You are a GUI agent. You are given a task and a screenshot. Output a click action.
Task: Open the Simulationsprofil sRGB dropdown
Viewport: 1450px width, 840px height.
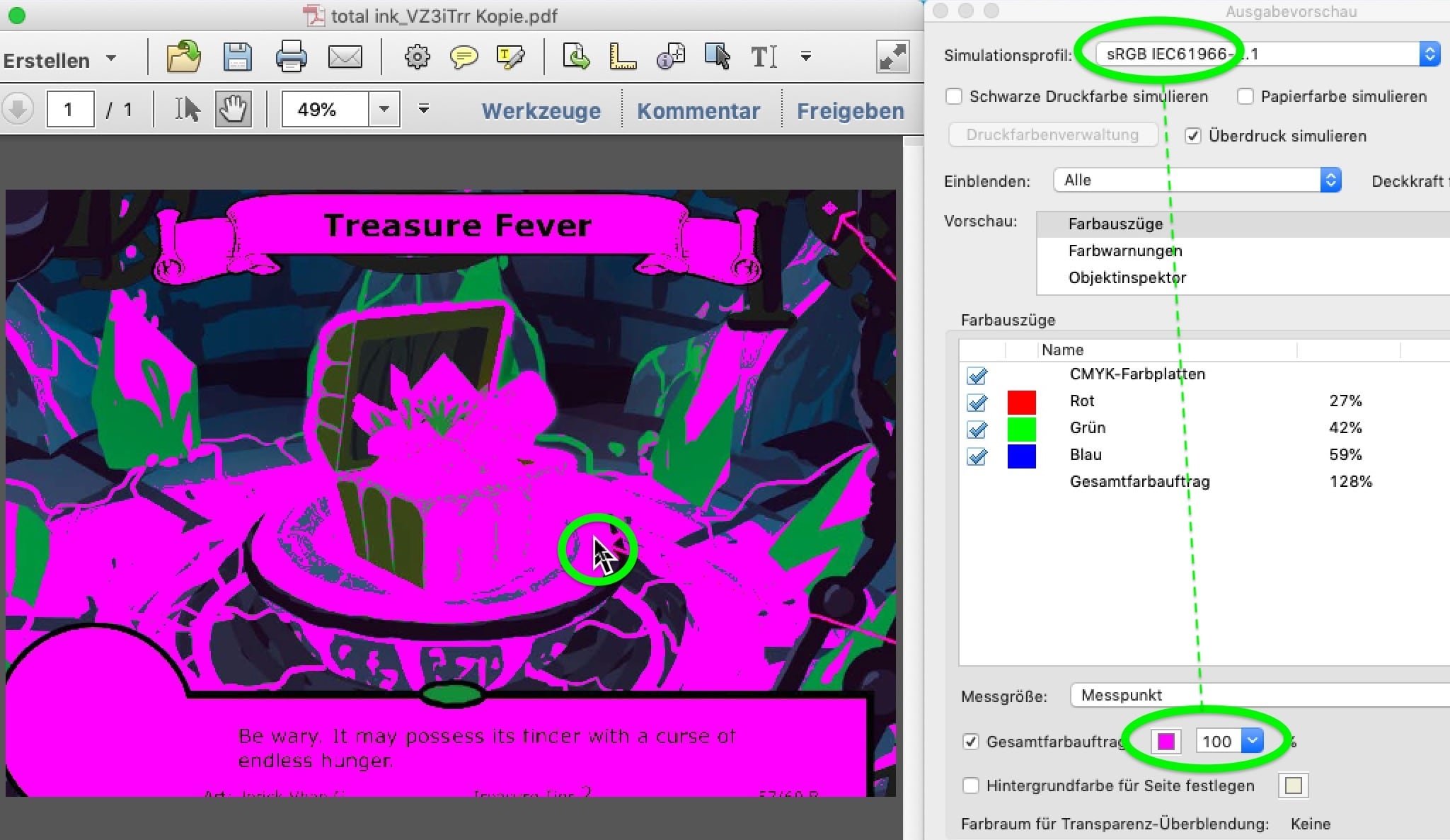1267,54
